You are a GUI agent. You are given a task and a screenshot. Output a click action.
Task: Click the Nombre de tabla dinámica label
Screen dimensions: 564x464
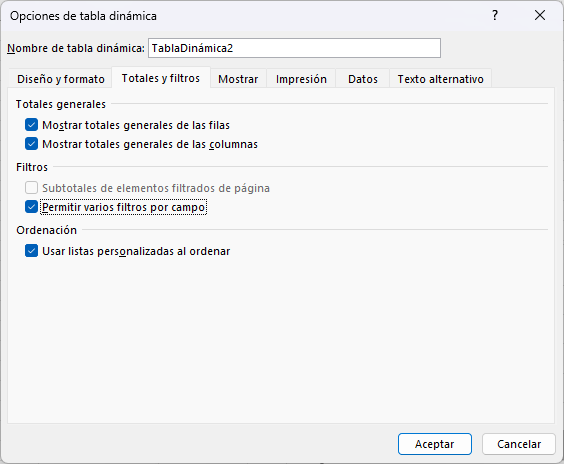76,48
